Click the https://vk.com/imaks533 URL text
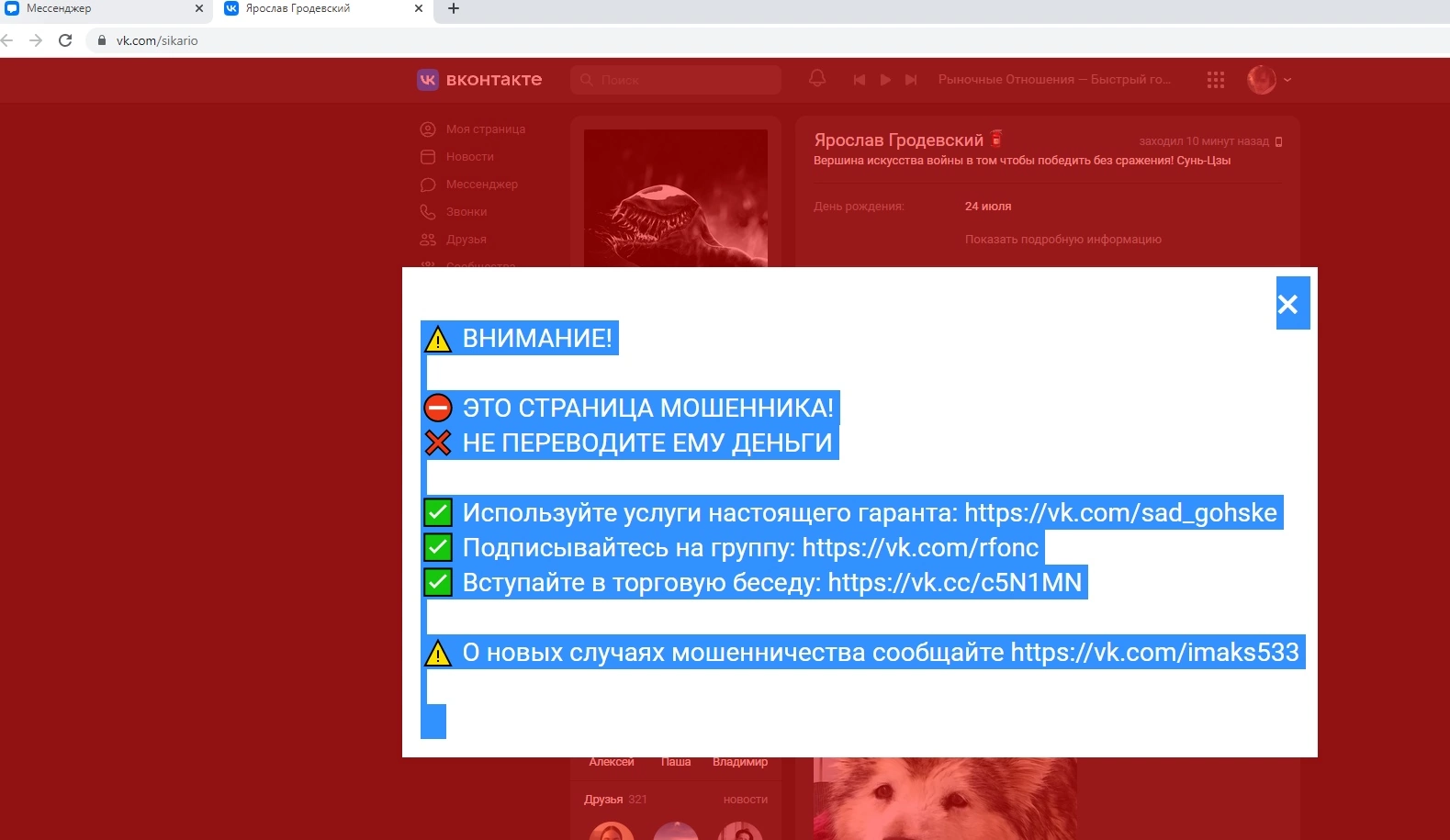Image resolution: width=1450 pixels, height=840 pixels. tap(1155, 652)
